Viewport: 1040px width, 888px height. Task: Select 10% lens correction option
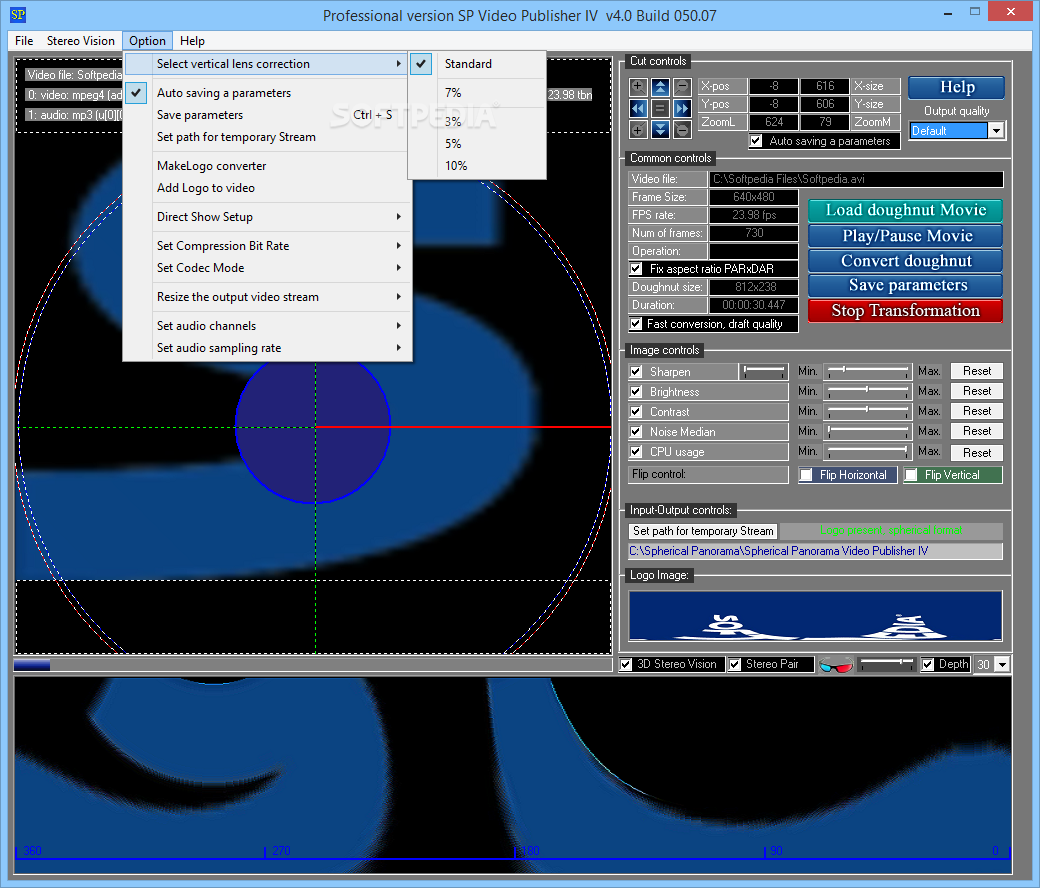tap(477, 166)
